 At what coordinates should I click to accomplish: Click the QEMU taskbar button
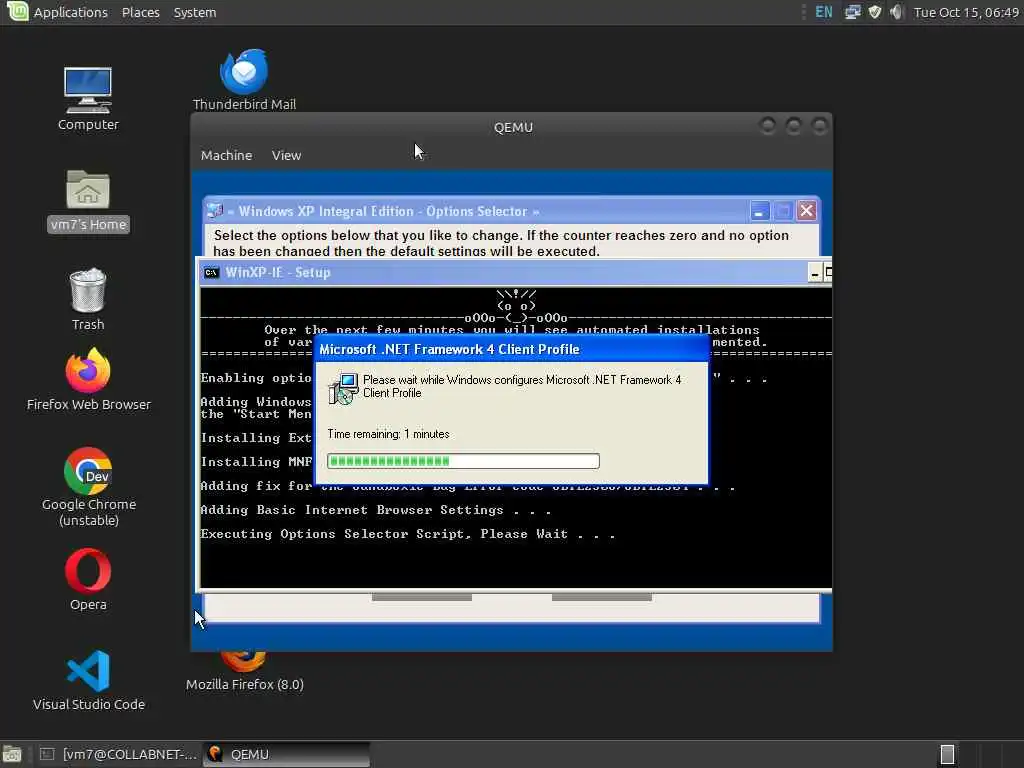286,754
